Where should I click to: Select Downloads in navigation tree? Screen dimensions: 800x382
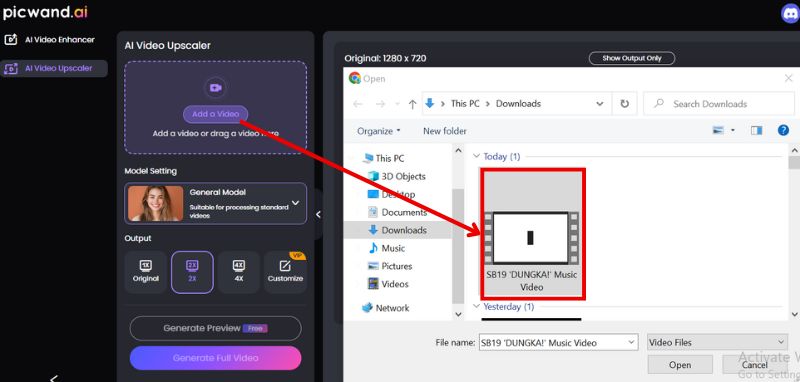(x=397, y=230)
